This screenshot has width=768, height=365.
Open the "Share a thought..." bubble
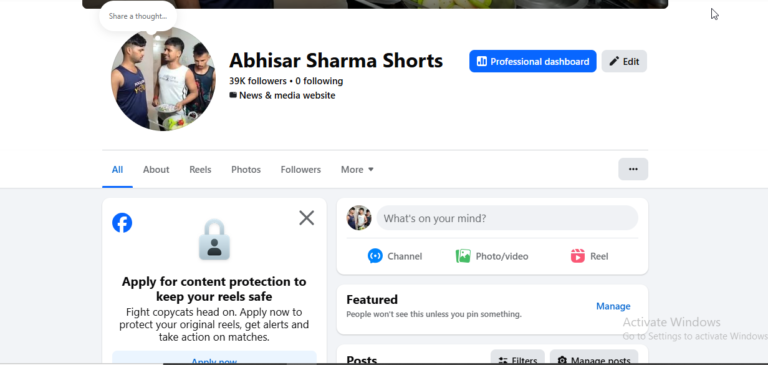(x=138, y=16)
